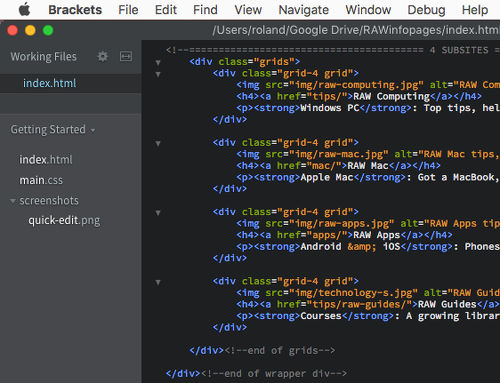Select index.html in Working Files

tap(71, 83)
